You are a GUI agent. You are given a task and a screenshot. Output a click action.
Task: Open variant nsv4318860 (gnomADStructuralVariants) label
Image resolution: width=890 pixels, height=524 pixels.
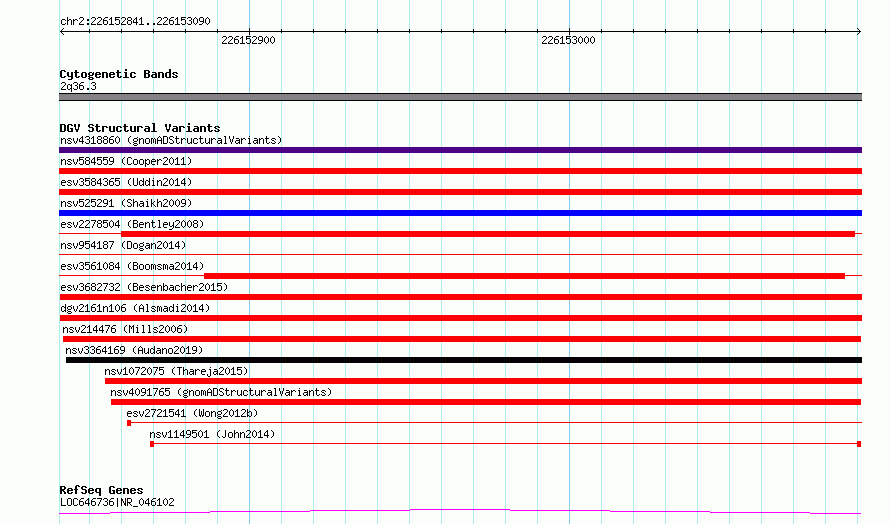click(x=171, y=140)
